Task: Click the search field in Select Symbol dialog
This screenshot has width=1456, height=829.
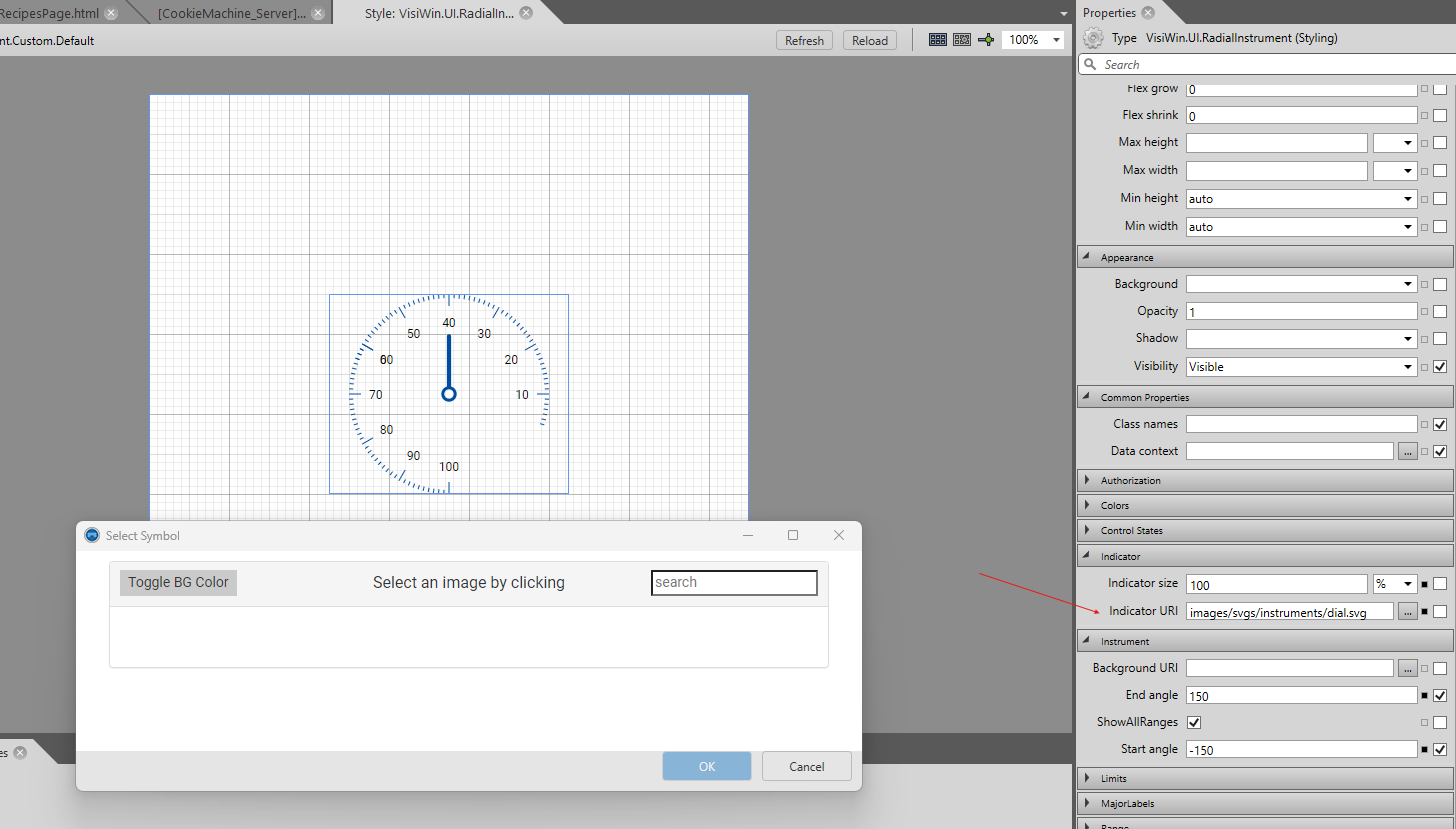Action: pos(734,581)
